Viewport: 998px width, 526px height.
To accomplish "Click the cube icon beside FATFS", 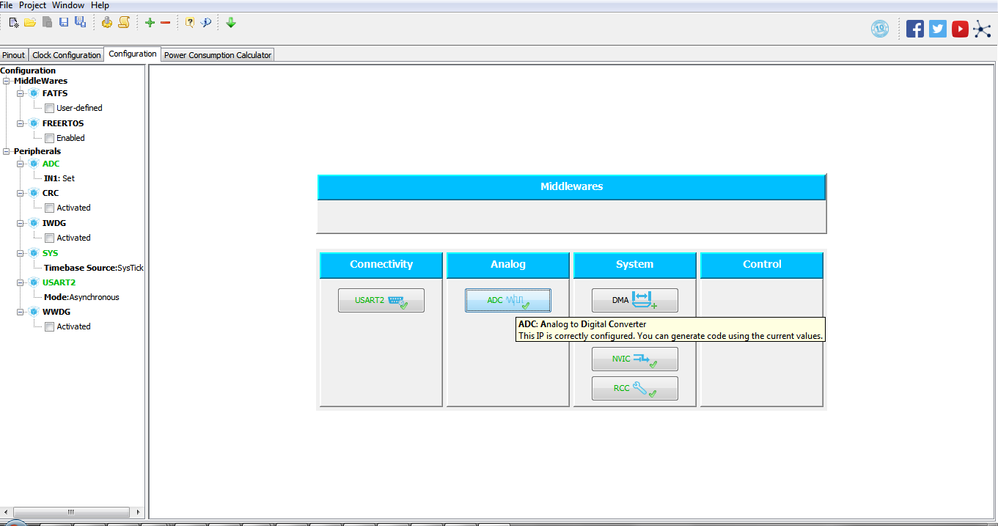I will click(34, 94).
